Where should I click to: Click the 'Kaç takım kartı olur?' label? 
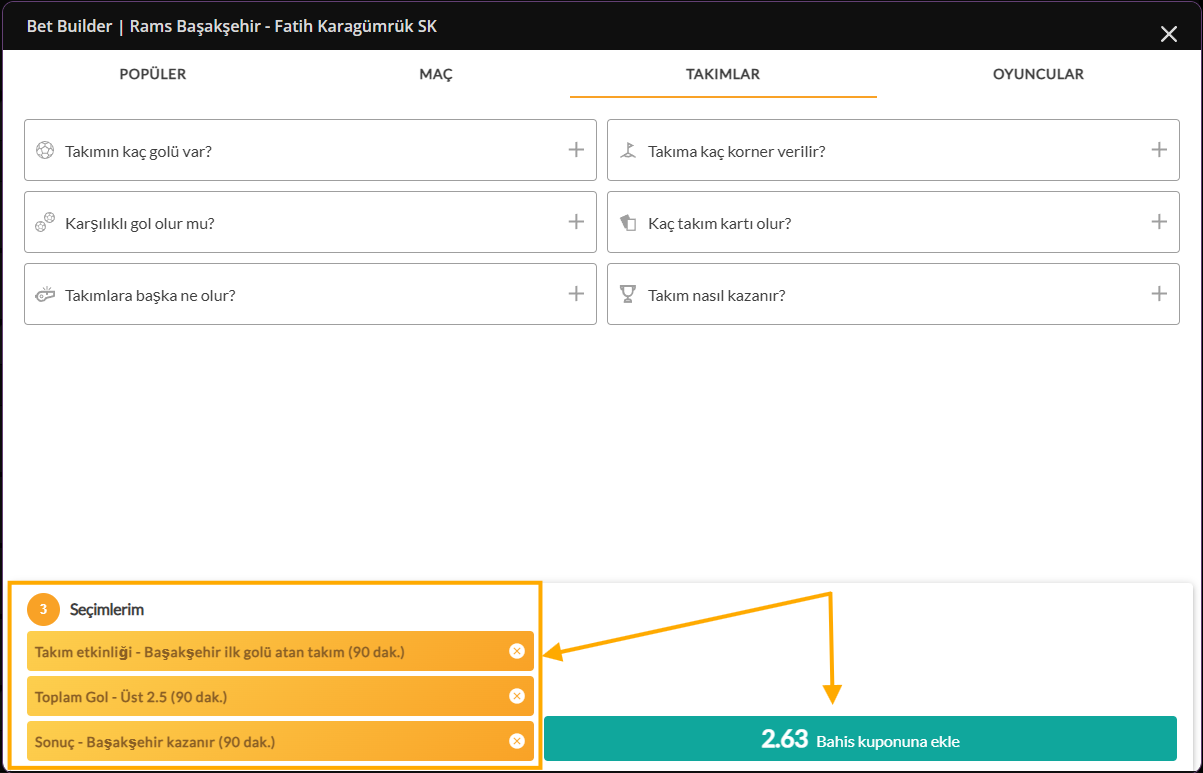pos(720,224)
